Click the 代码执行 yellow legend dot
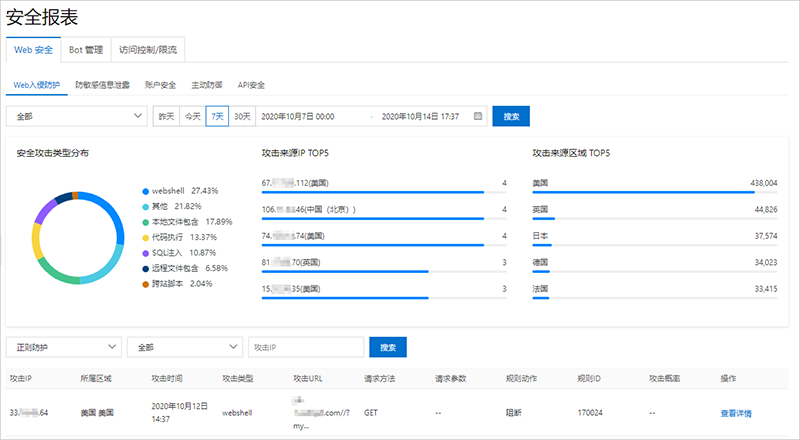 click(145, 238)
